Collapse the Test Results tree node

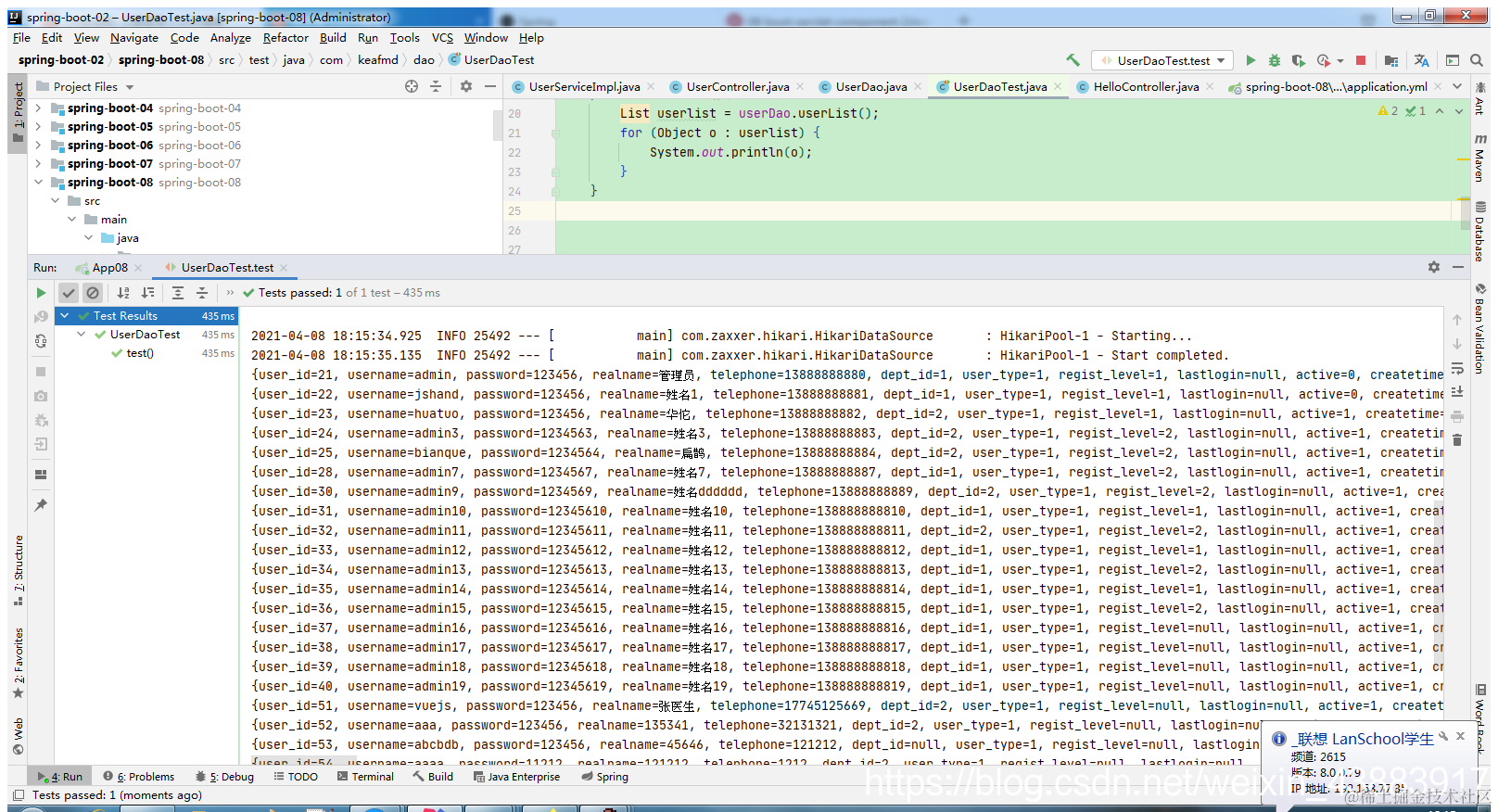pyautogui.click(x=65, y=316)
